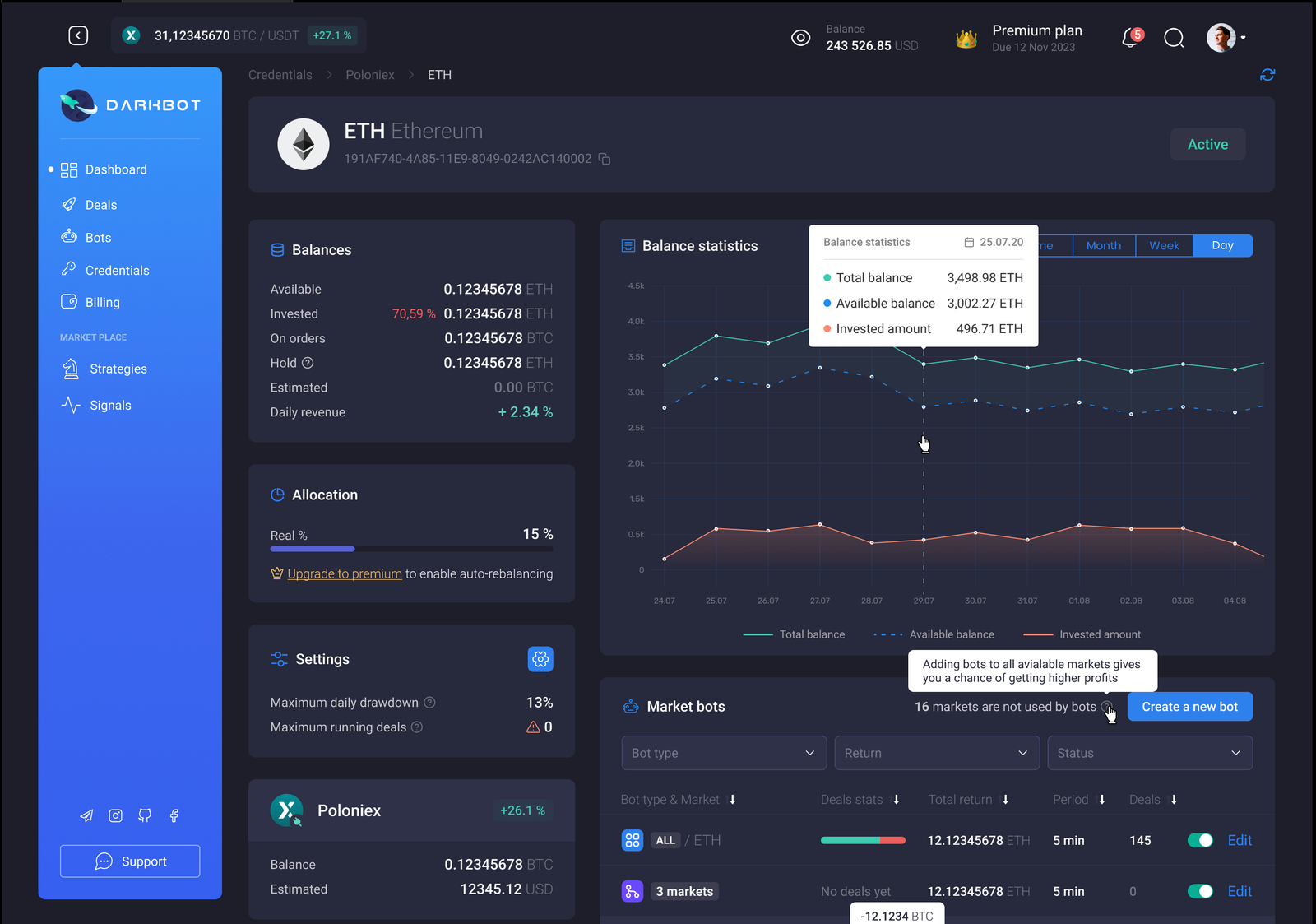Open Strategies in the sidebar

[118, 369]
